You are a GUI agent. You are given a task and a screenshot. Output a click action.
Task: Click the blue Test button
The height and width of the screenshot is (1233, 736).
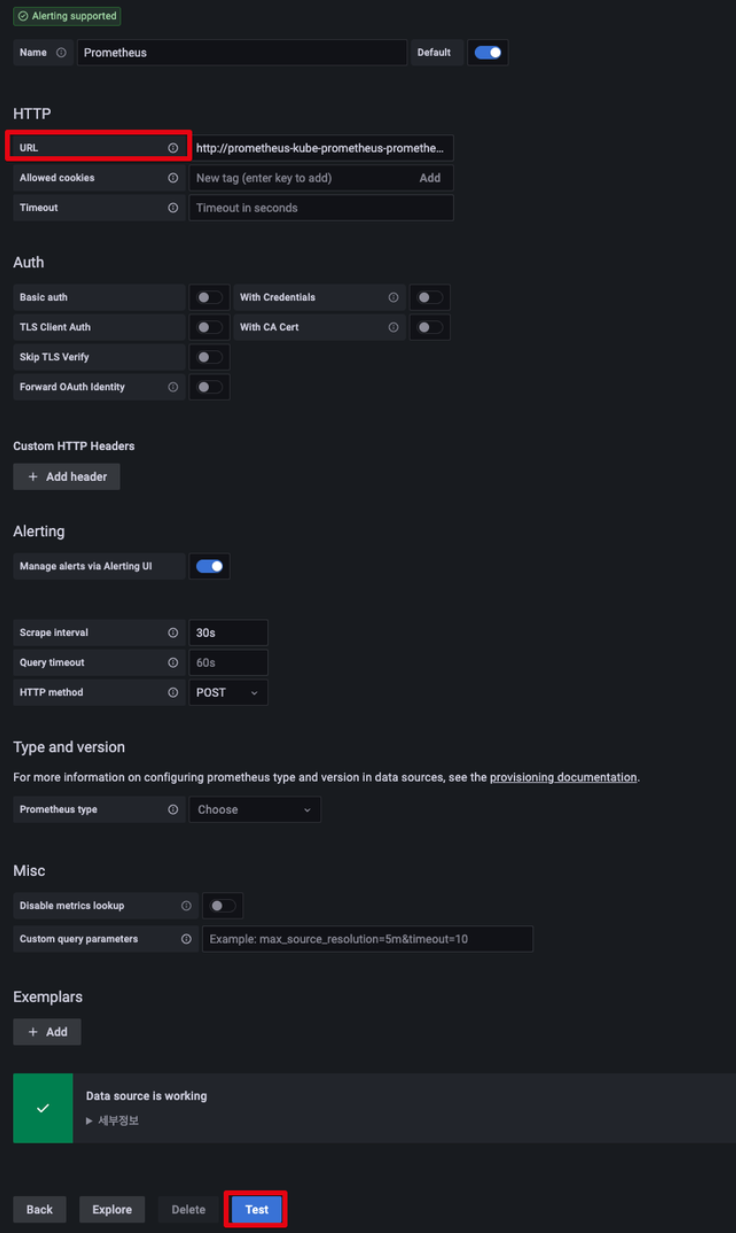[257, 1210]
